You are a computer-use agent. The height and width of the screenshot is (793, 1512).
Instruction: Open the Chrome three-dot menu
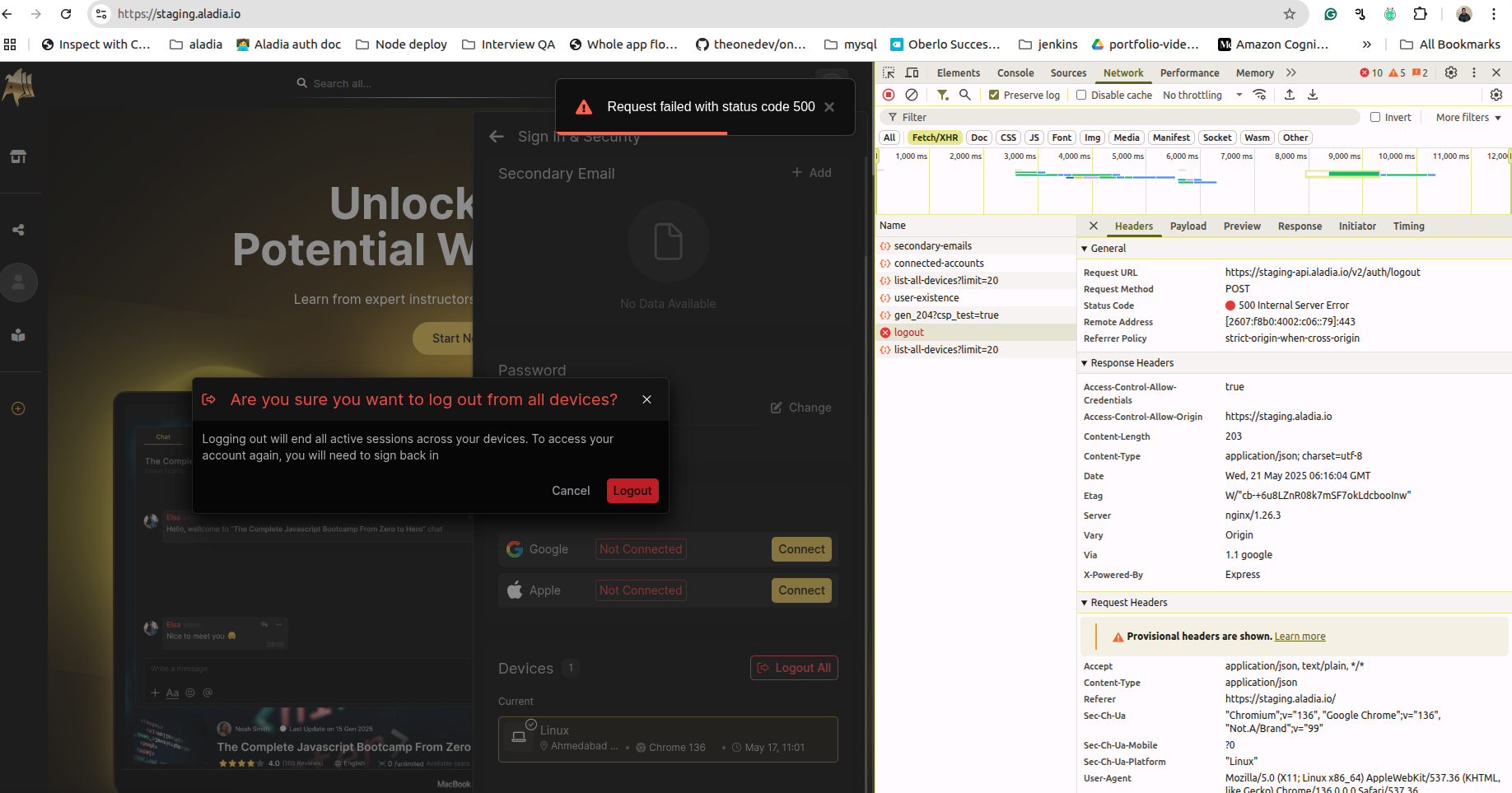tap(1493, 14)
